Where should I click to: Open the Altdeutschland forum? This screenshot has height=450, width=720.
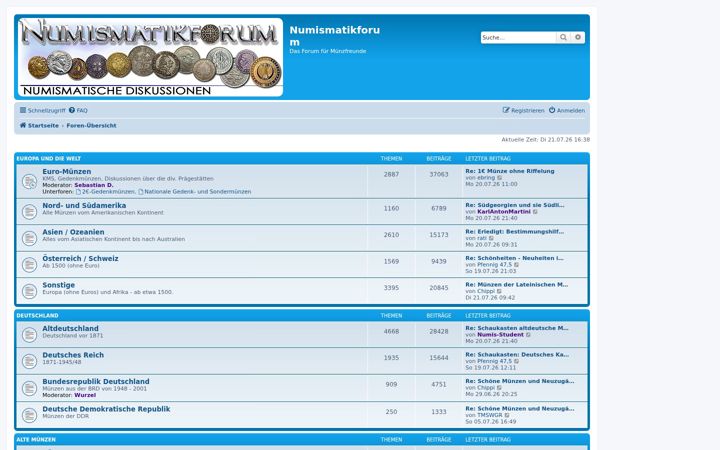click(70, 328)
